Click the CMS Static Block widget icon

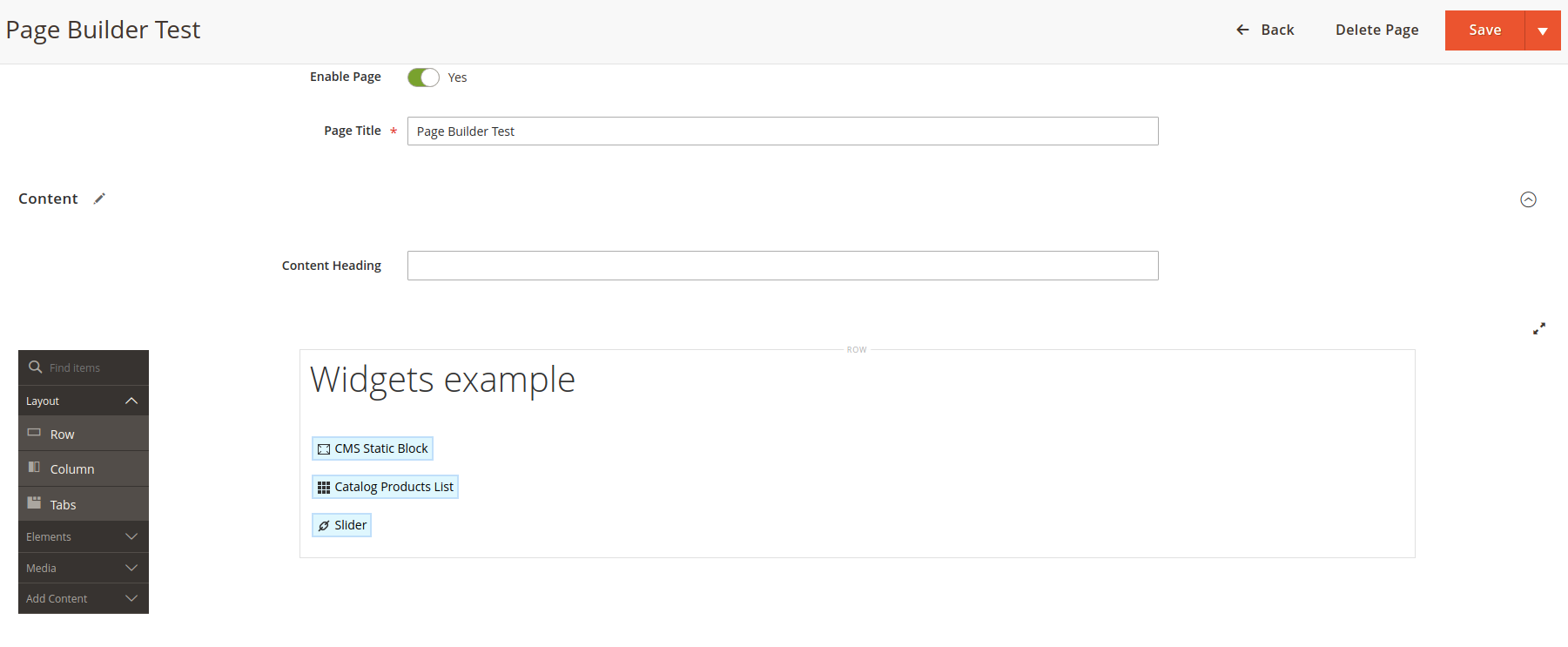(x=324, y=448)
